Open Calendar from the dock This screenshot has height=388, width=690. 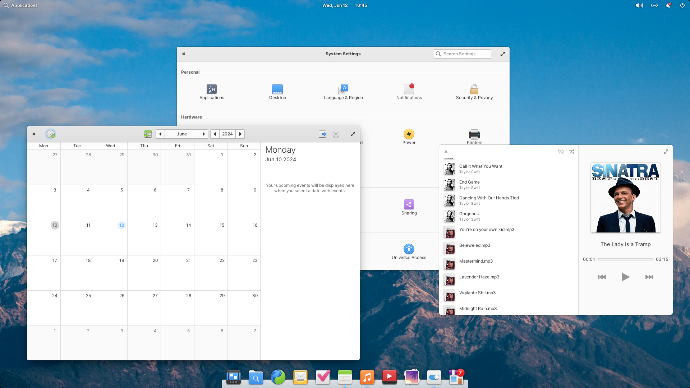click(x=345, y=377)
